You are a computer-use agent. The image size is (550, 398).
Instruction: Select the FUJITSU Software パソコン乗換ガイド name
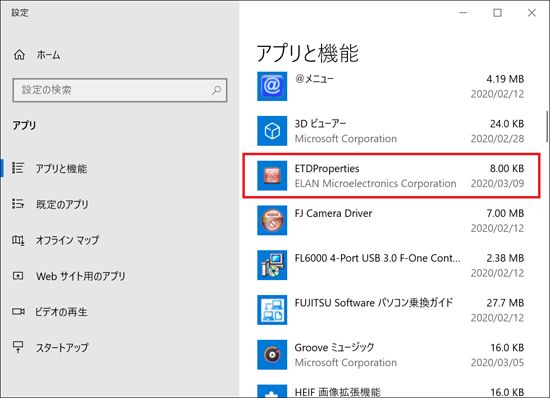pyautogui.click(x=374, y=303)
